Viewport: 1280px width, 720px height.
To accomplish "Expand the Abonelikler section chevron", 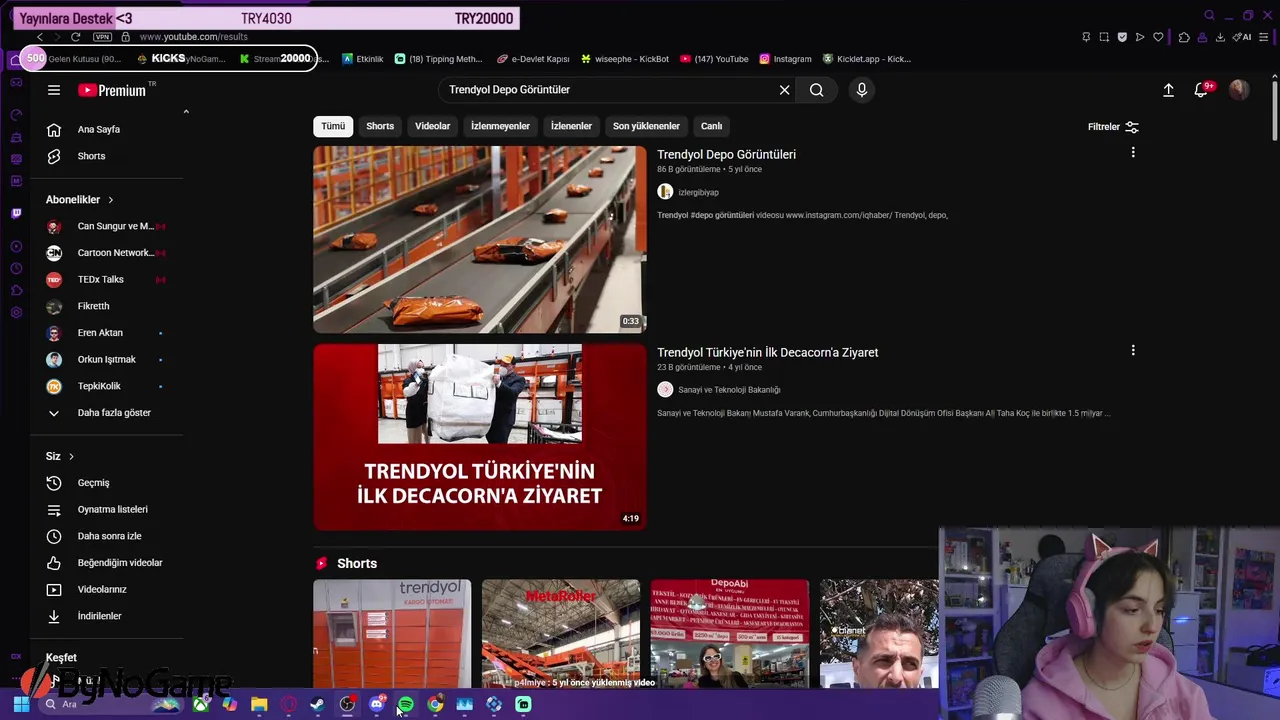I will [x=111, y=200].
